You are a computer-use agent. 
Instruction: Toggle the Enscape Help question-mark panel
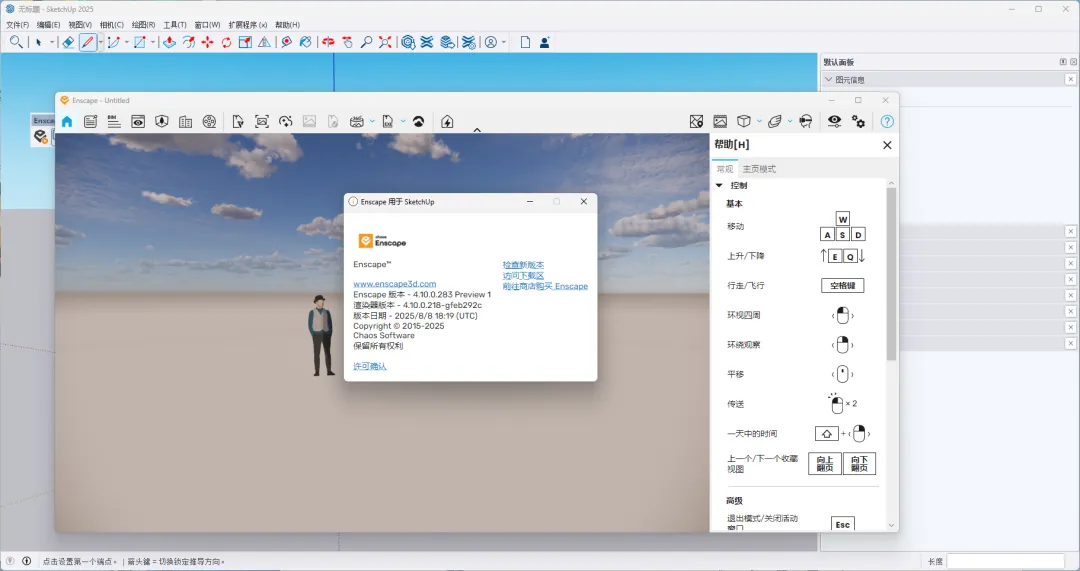tap(887, 121)
